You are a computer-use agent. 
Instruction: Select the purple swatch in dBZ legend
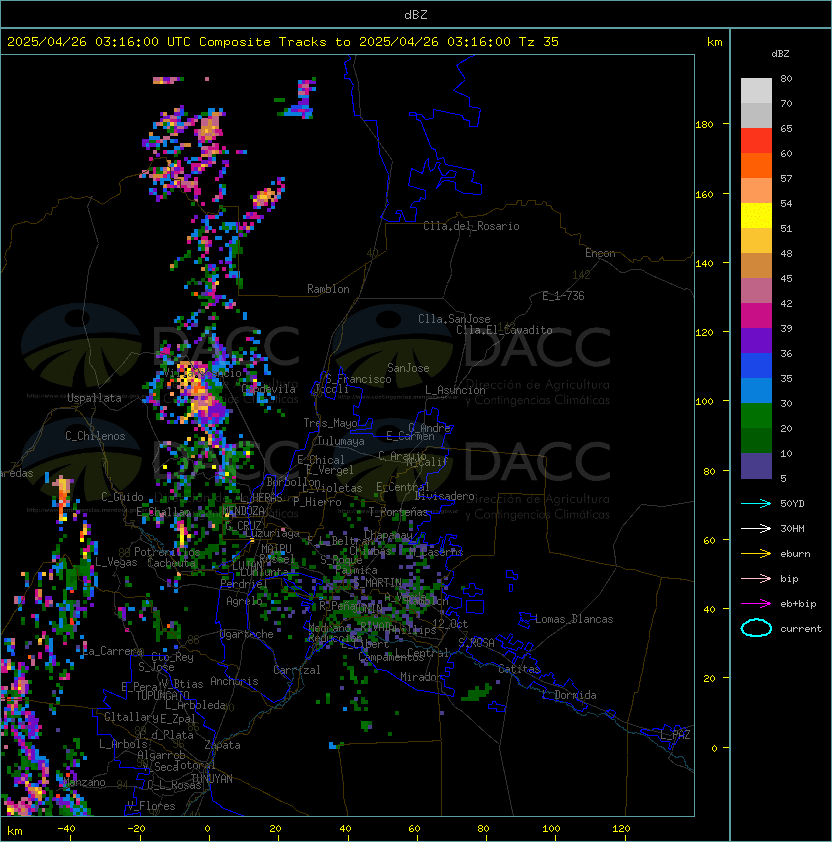point(756,340)
